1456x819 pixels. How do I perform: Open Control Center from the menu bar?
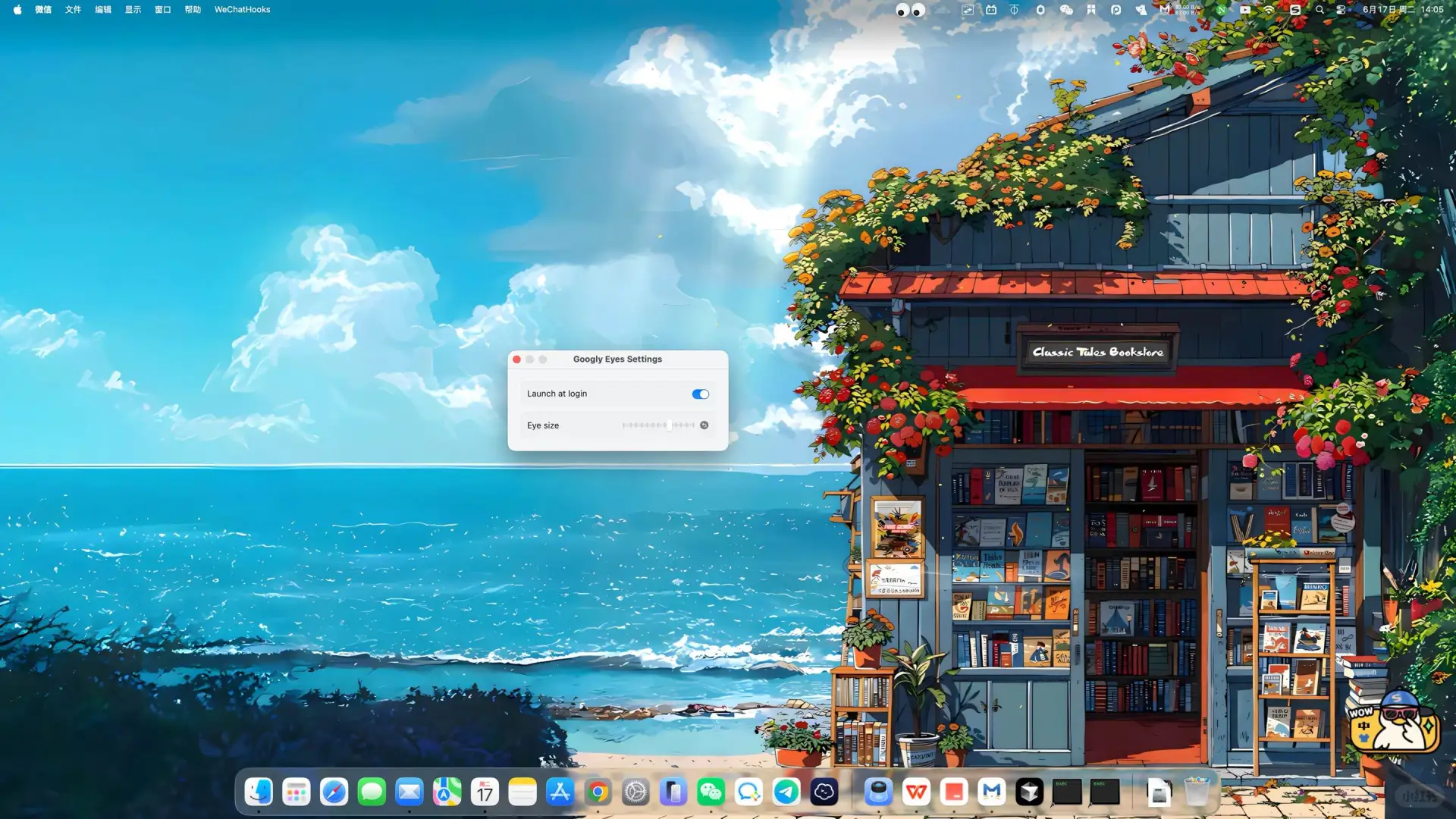click(x=1341, y=10)
